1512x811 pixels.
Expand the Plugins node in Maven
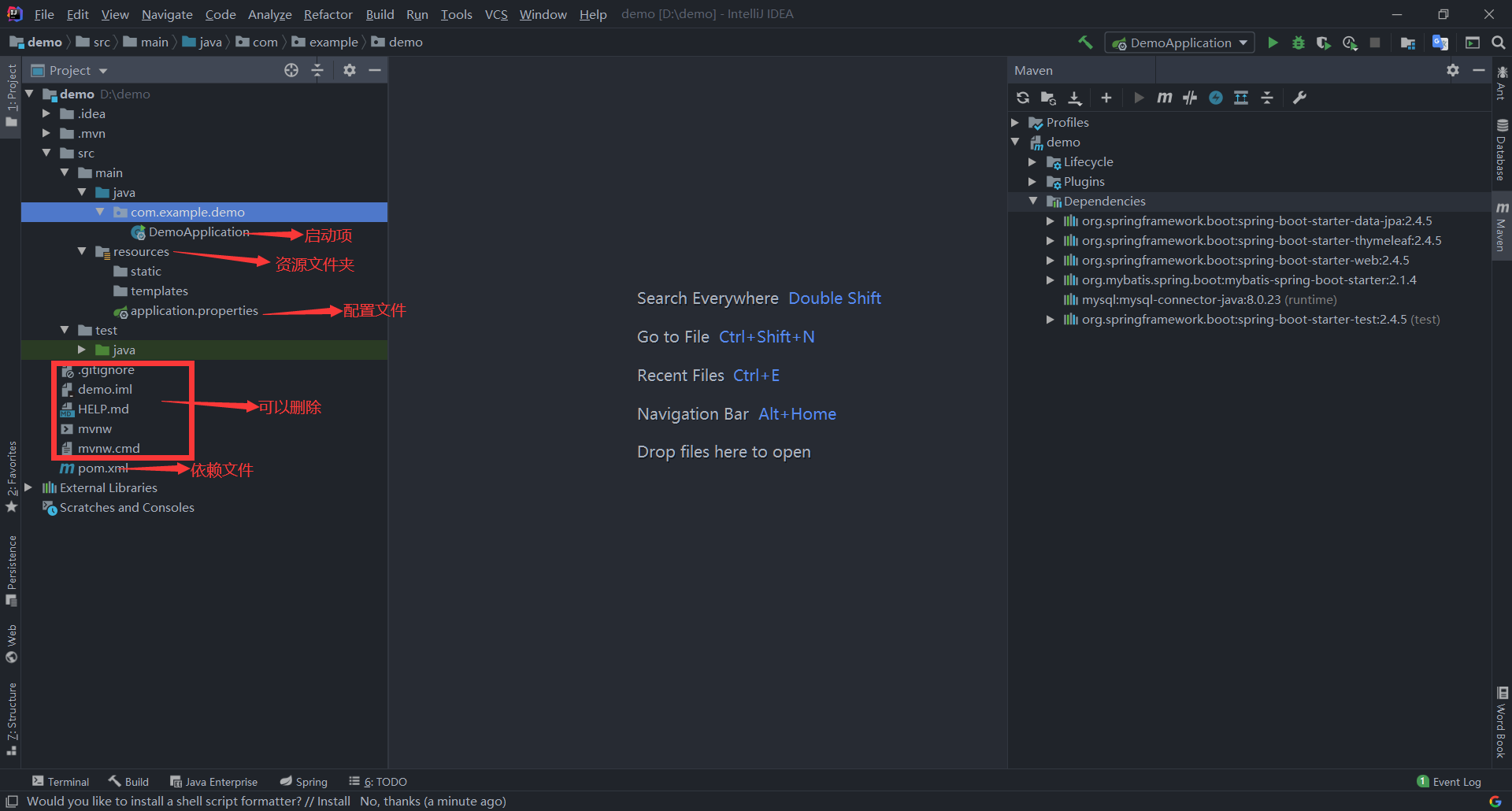click(1032, 181)
